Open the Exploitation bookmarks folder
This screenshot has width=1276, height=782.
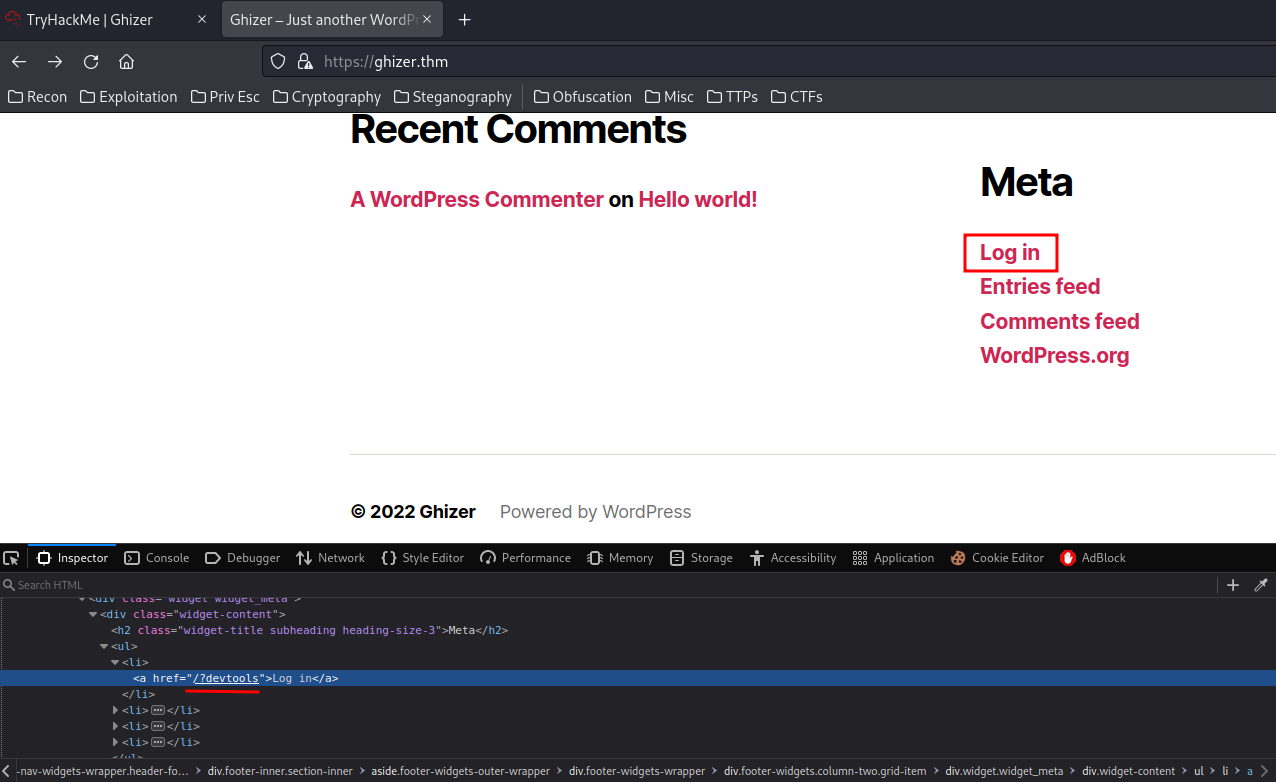(128, 97)
